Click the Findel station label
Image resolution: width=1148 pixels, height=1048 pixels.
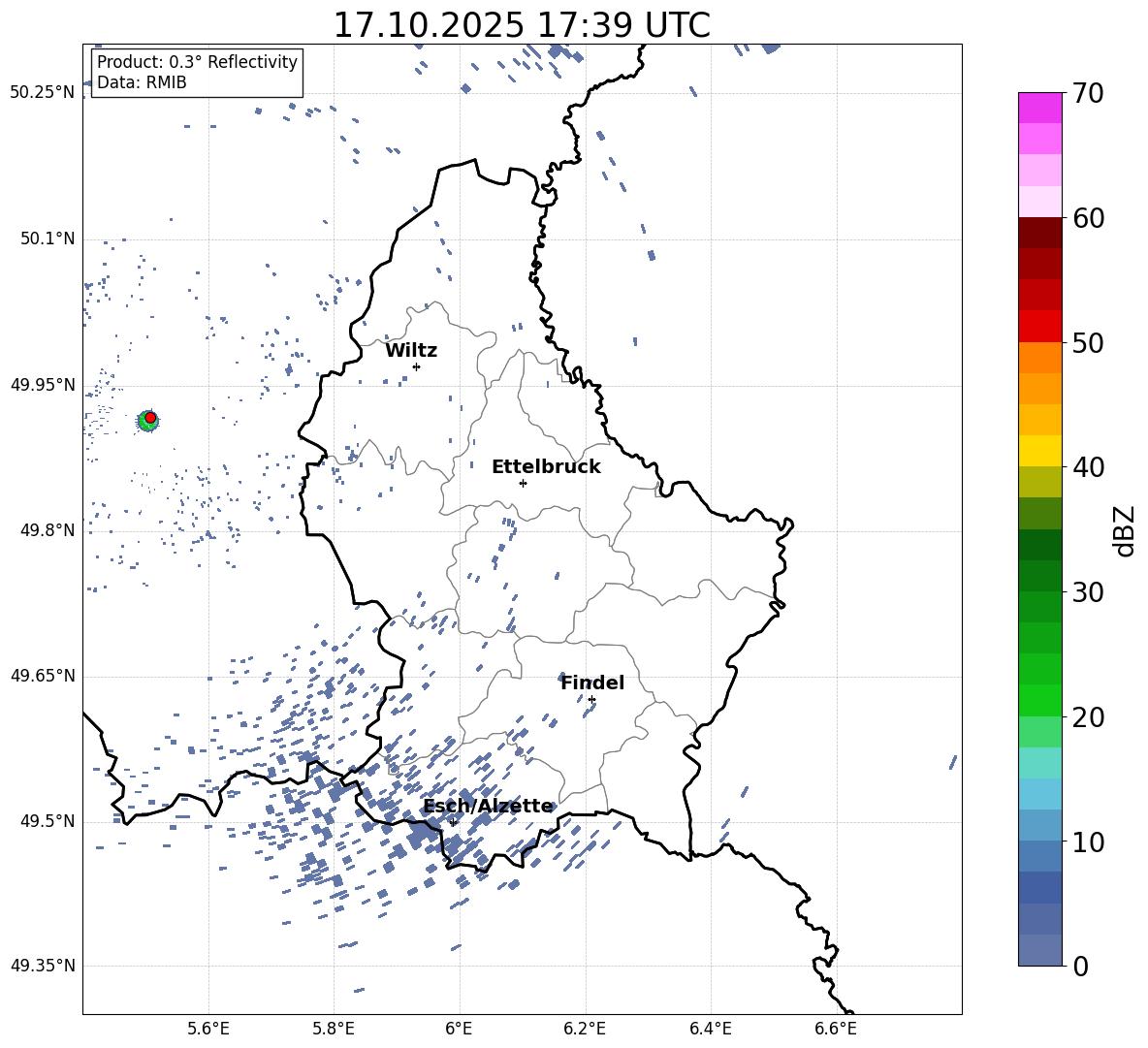(x=592, y=683)
